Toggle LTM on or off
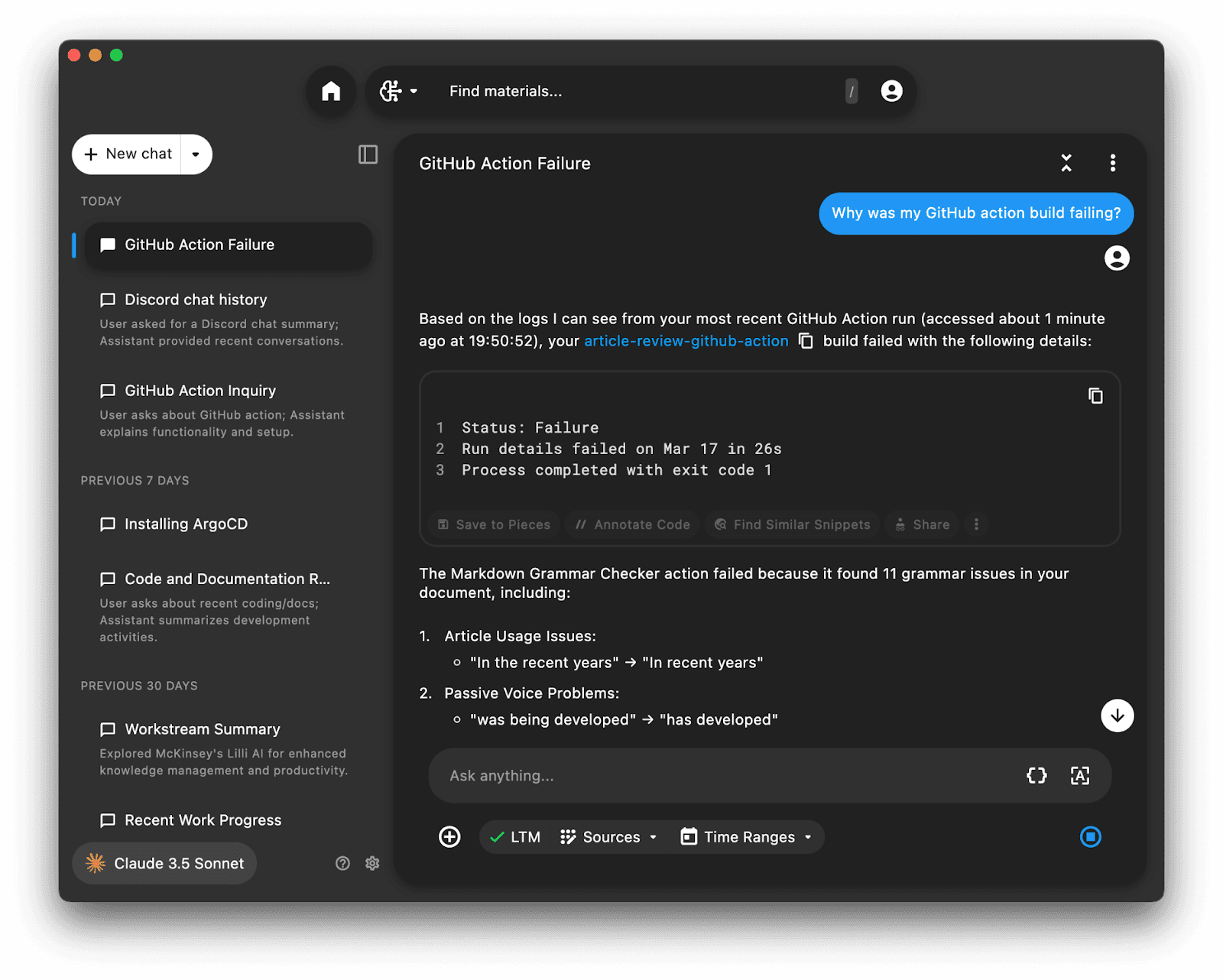Screen dimensions: 1223x980 (x=515, y=837)
